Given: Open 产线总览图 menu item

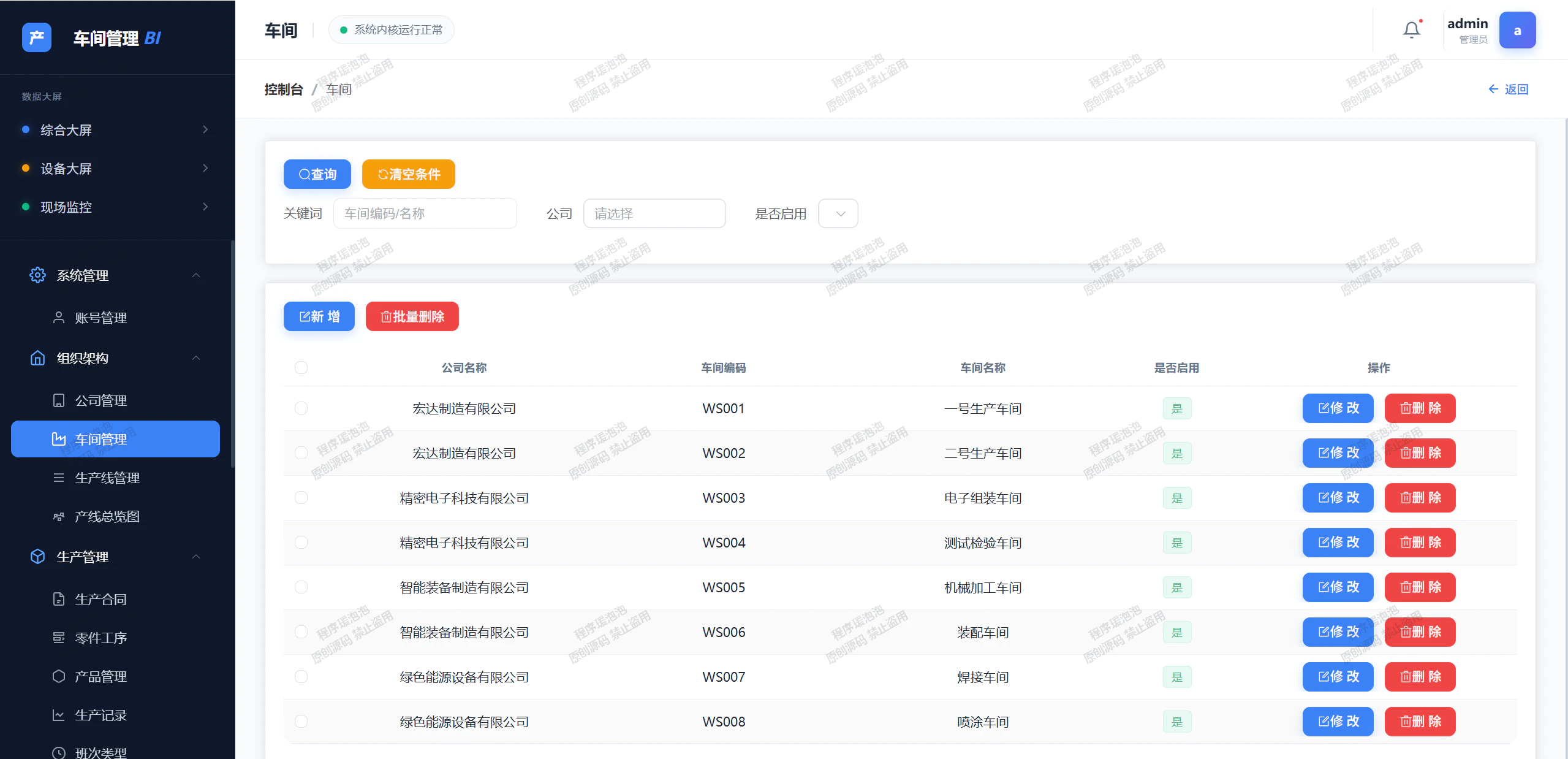Looking at the screenshot, I should (x=115, y=516).
